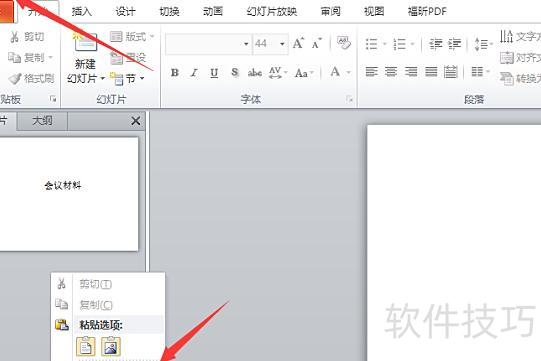541x361 pixels.
Task: Apply the text shadow S button
Action: (235, 72)
